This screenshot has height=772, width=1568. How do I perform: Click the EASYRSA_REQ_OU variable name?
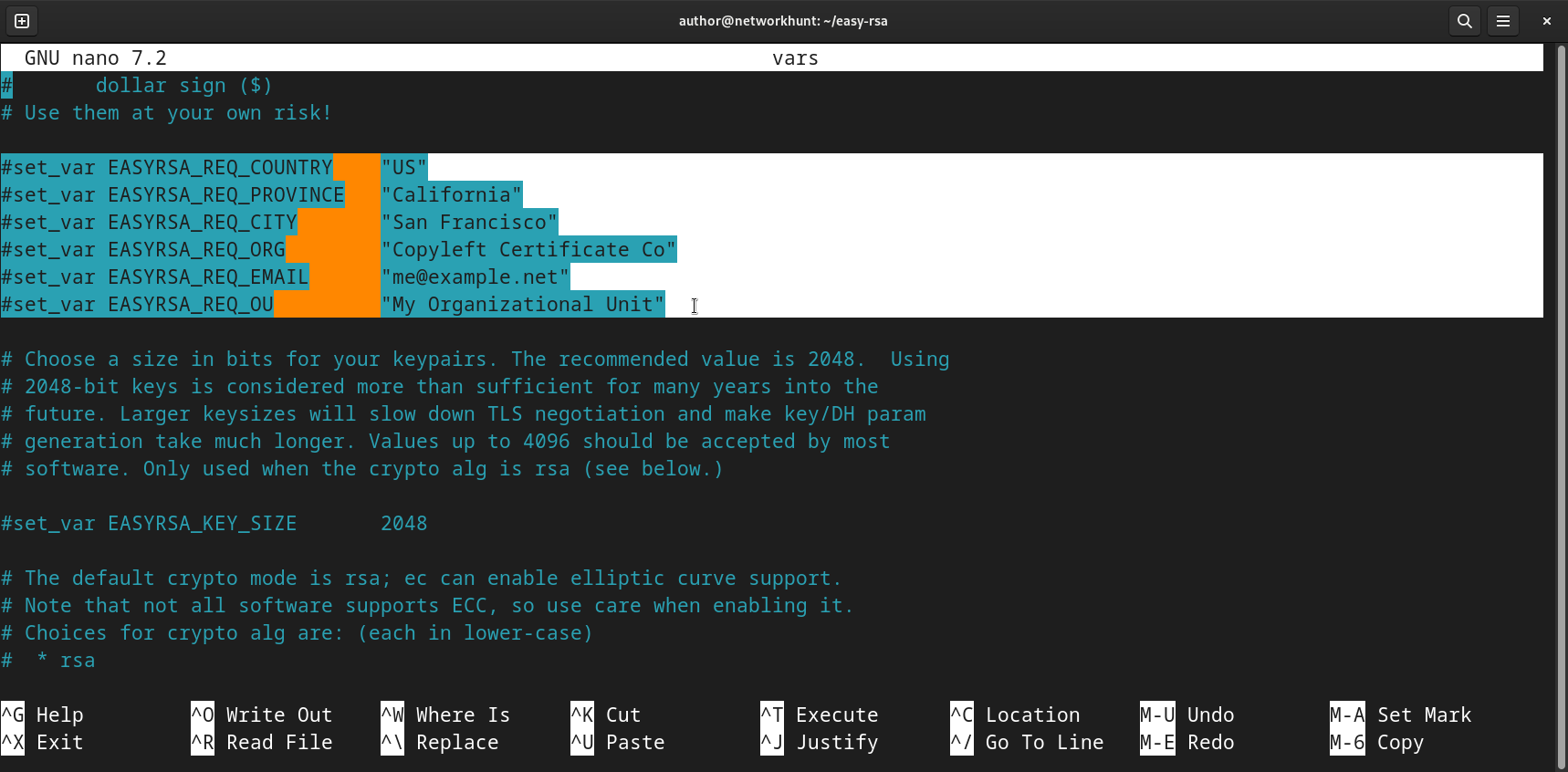pyautogui.click(x=191, y=305)
